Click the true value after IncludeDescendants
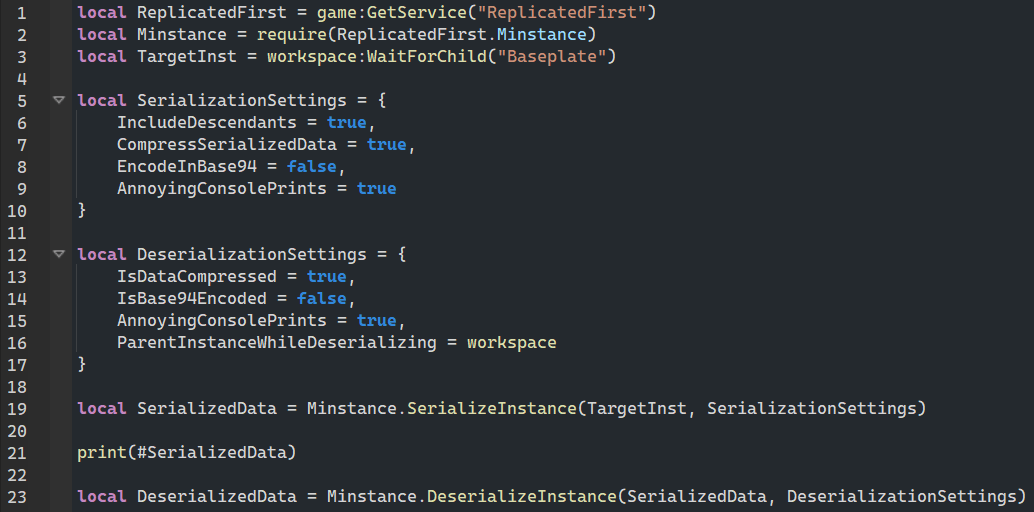This screenshot has width=1034, height=512. 346,122
